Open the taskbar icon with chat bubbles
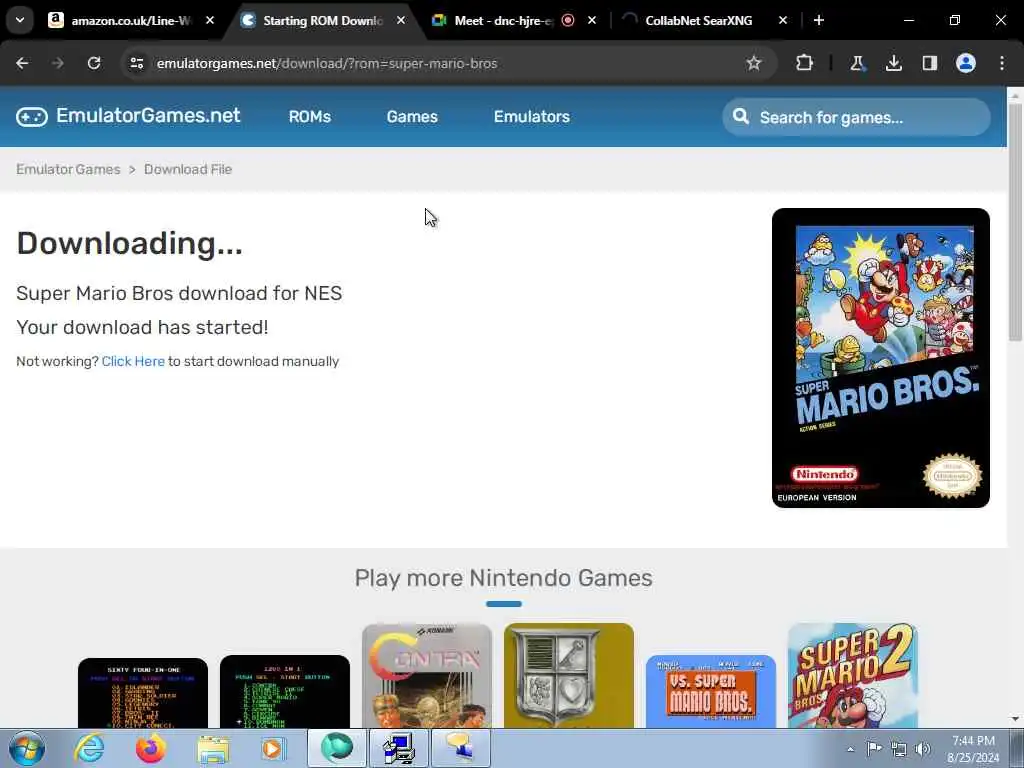Image resolution: width=1024 pixels, height=768 pixels. tap(460, 748)
